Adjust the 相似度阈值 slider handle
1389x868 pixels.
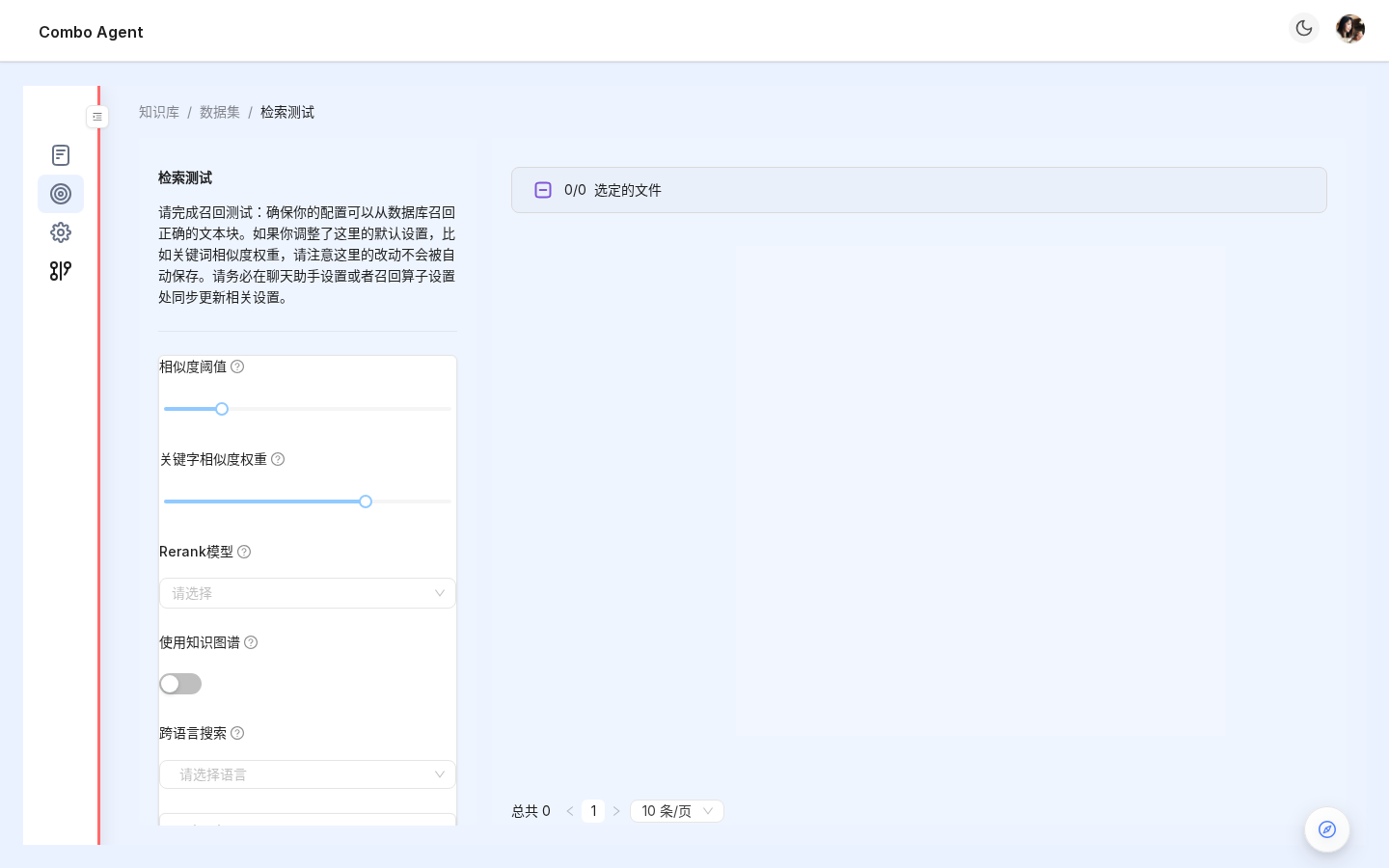(222, 409)
